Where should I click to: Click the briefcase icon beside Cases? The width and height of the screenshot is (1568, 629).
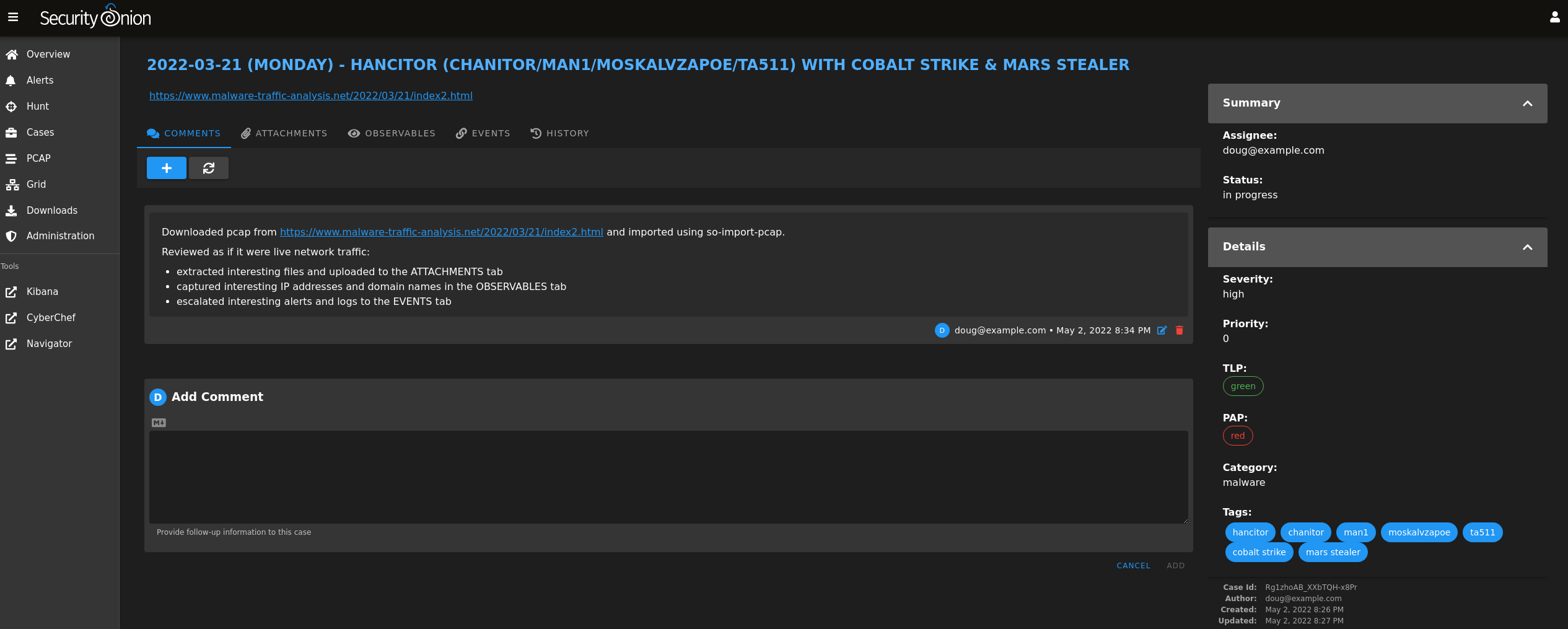coord(11,133)
